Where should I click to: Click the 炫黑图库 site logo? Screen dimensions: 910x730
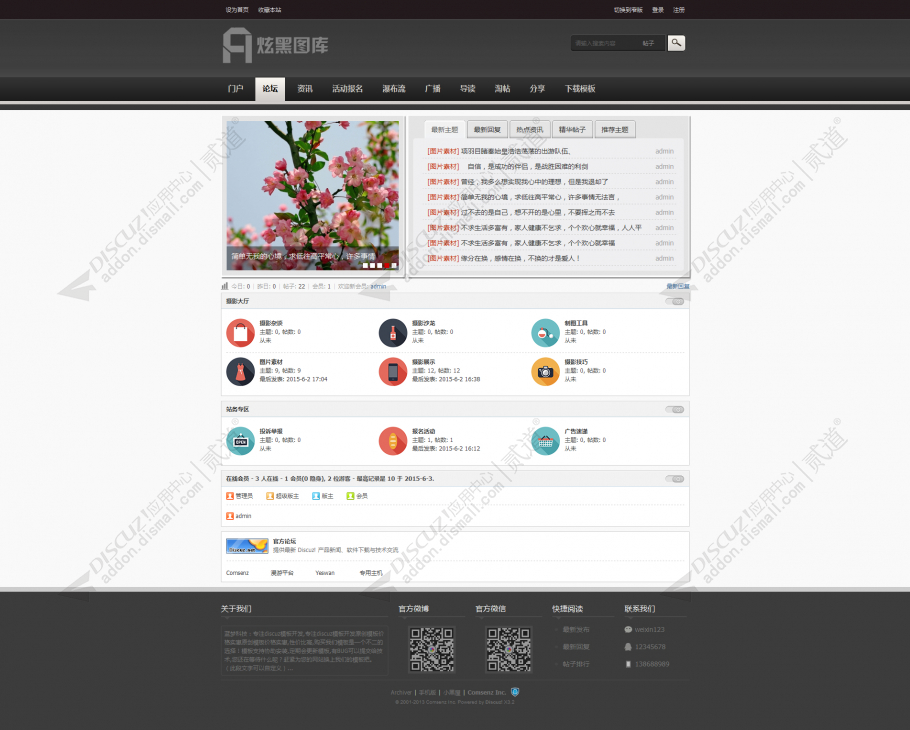click(275, 45)
